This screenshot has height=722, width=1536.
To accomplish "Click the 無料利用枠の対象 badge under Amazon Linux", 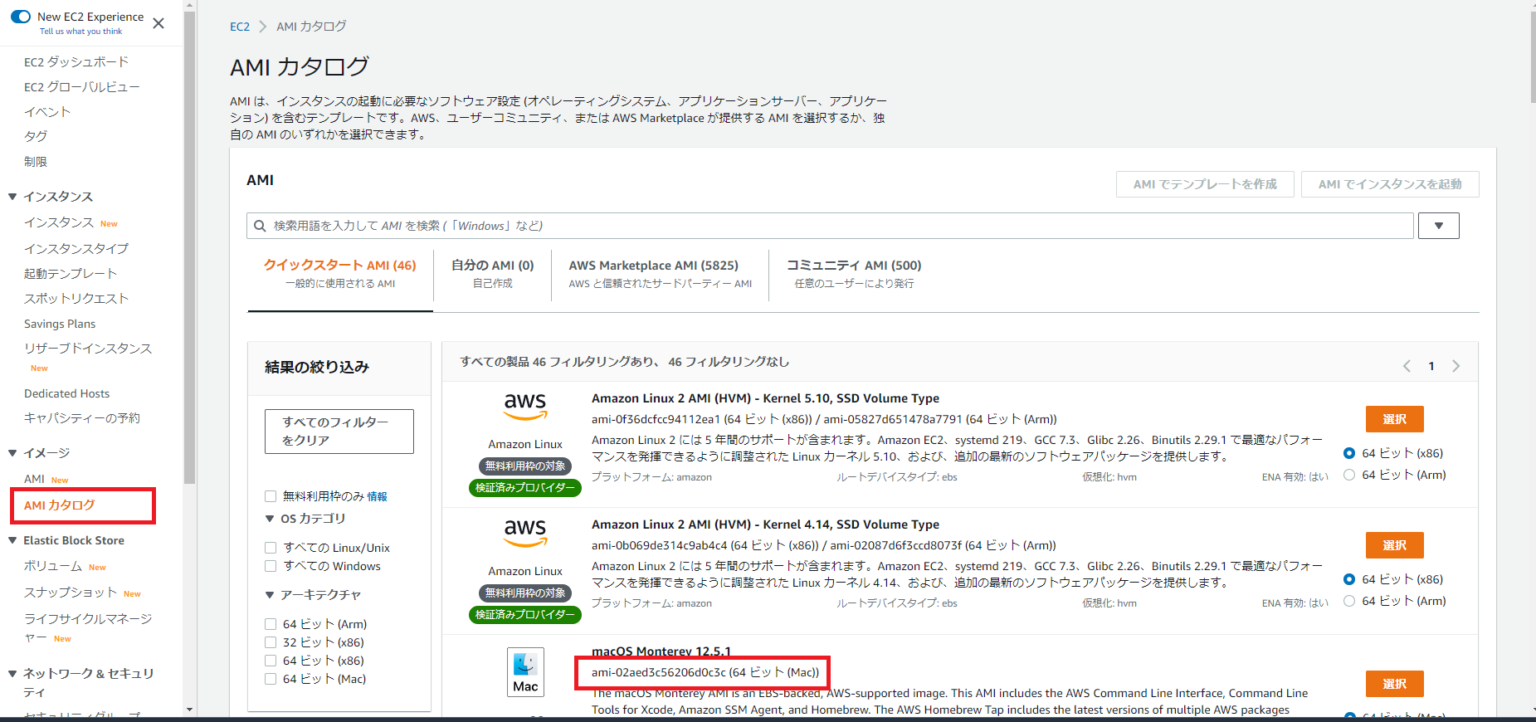I will 525,464.
